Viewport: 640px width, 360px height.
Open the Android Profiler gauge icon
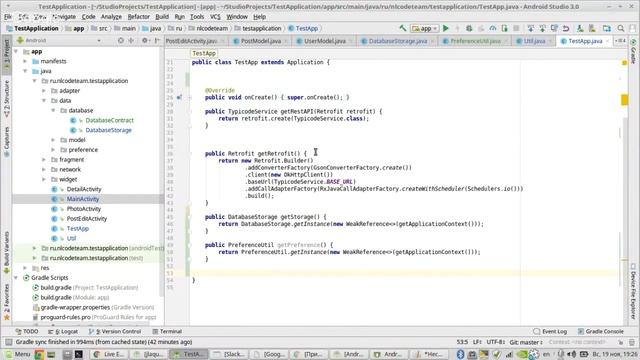[x=493, y=28]
